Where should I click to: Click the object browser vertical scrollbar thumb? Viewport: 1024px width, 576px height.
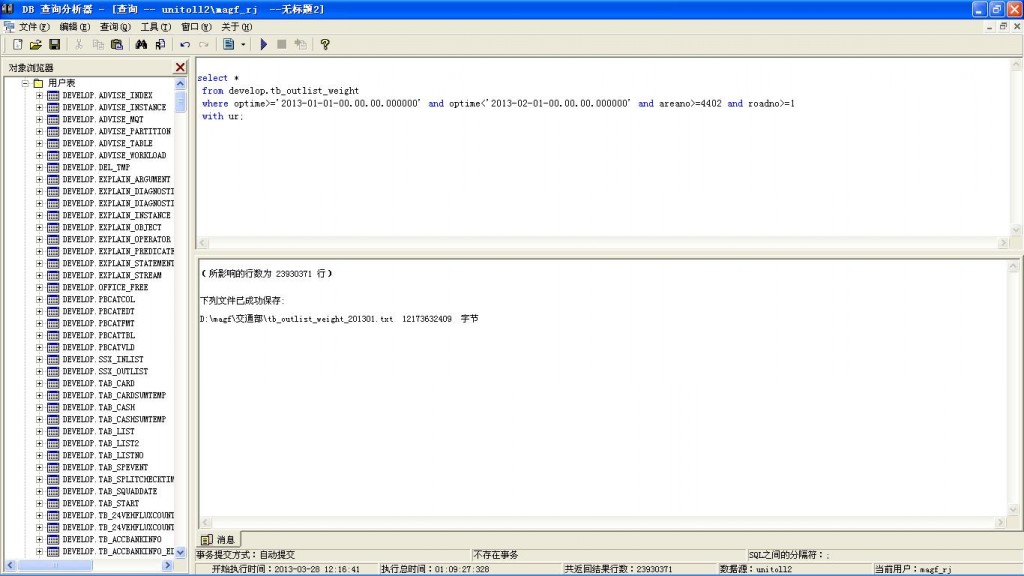pos(181,102)
